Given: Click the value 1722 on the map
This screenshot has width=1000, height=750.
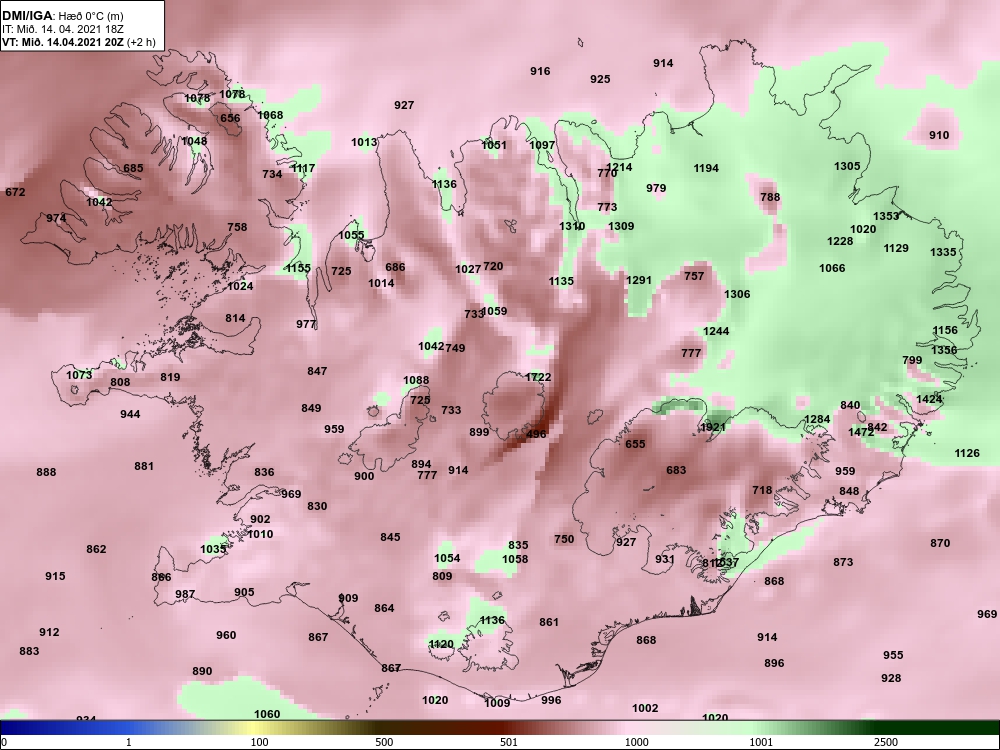Looking at the screenshot, I should click(538, 378).
